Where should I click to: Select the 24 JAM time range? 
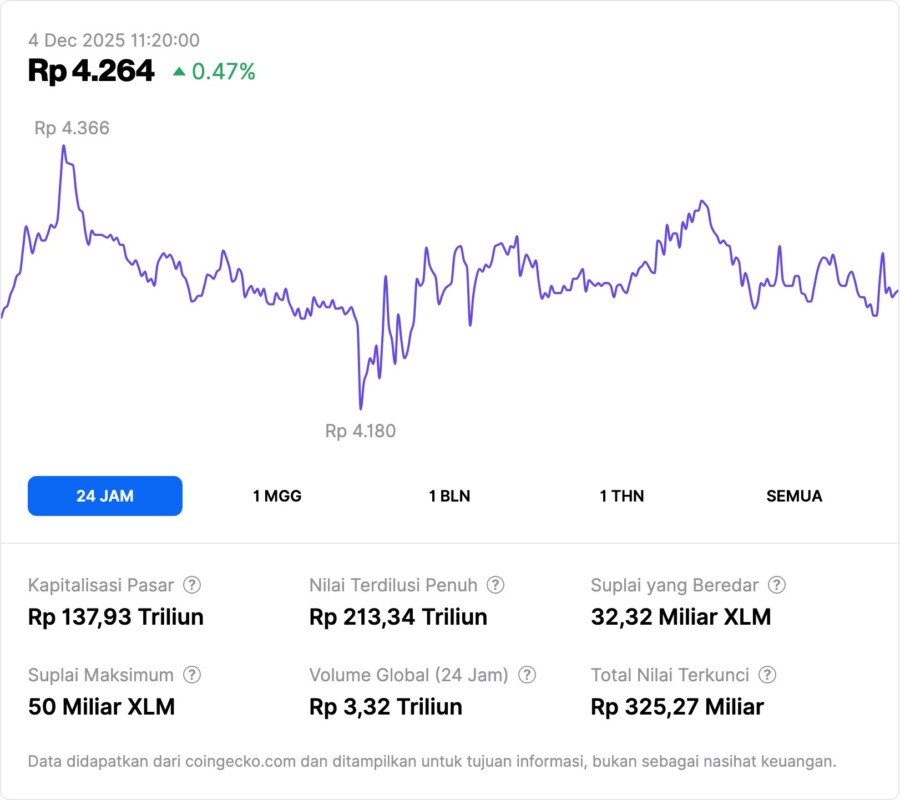105,496
